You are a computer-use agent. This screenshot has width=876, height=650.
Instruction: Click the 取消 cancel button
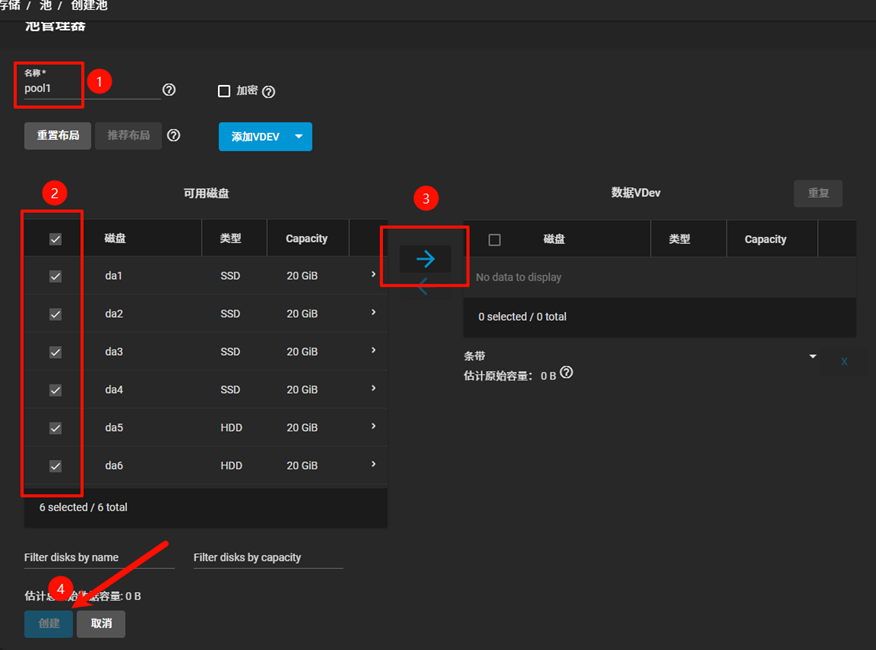101,623
